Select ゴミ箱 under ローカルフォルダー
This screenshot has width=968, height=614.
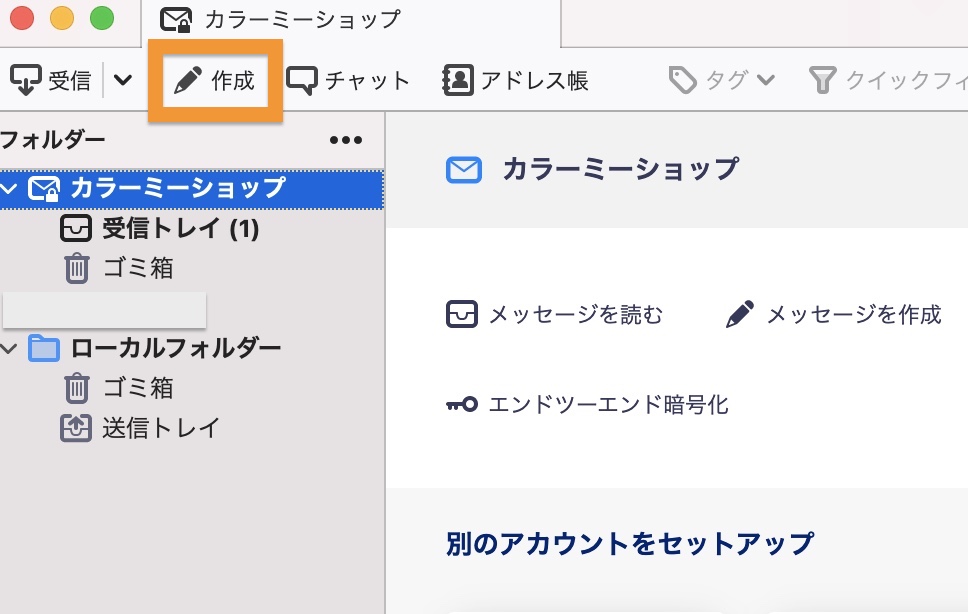pyautogui.click(x=138, y=388)
